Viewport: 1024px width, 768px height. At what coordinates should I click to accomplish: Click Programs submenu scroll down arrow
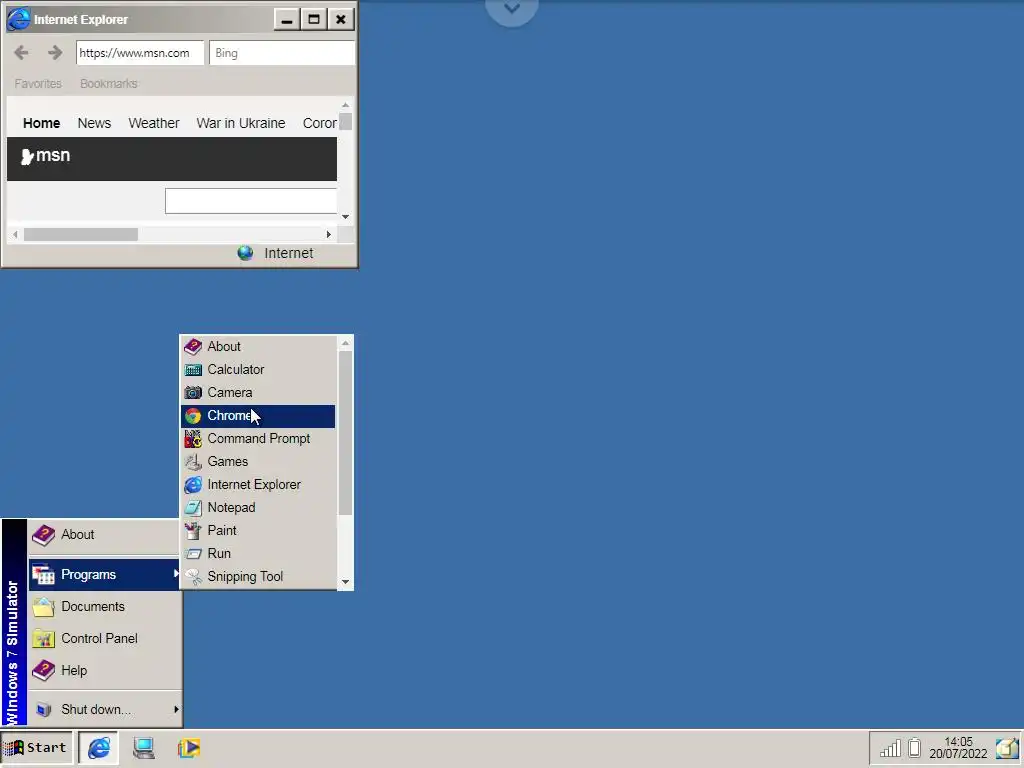tap(345, 582)
